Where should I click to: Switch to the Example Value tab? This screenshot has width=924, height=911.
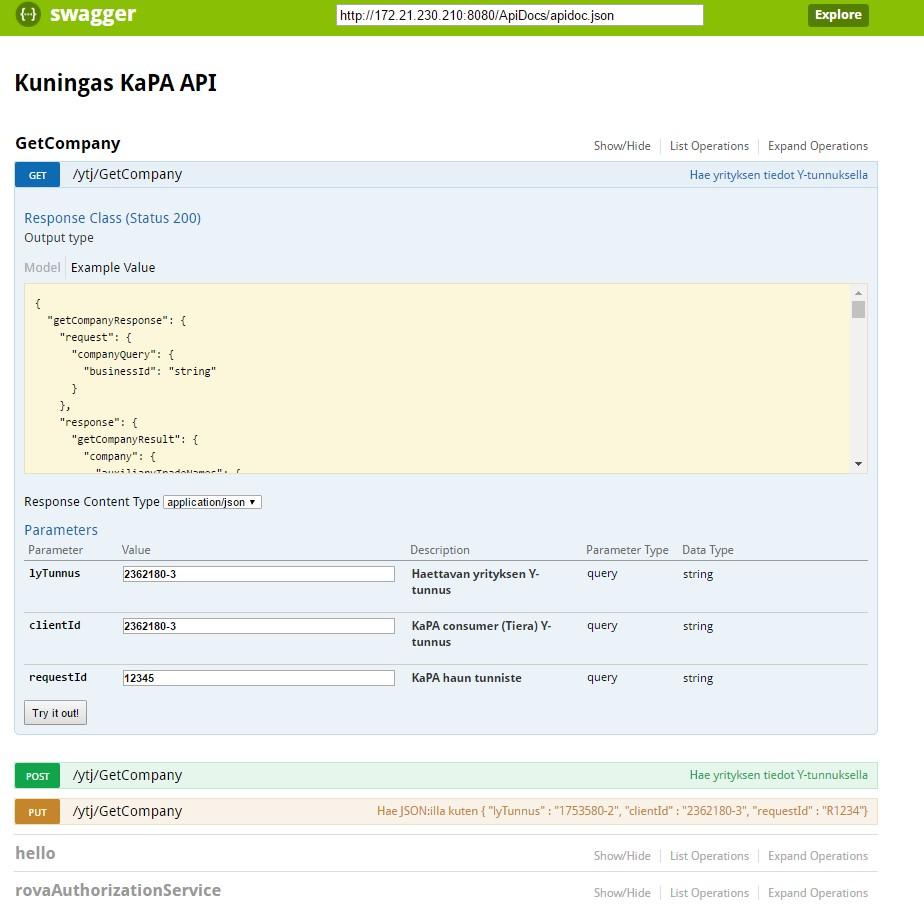(113, 268)
